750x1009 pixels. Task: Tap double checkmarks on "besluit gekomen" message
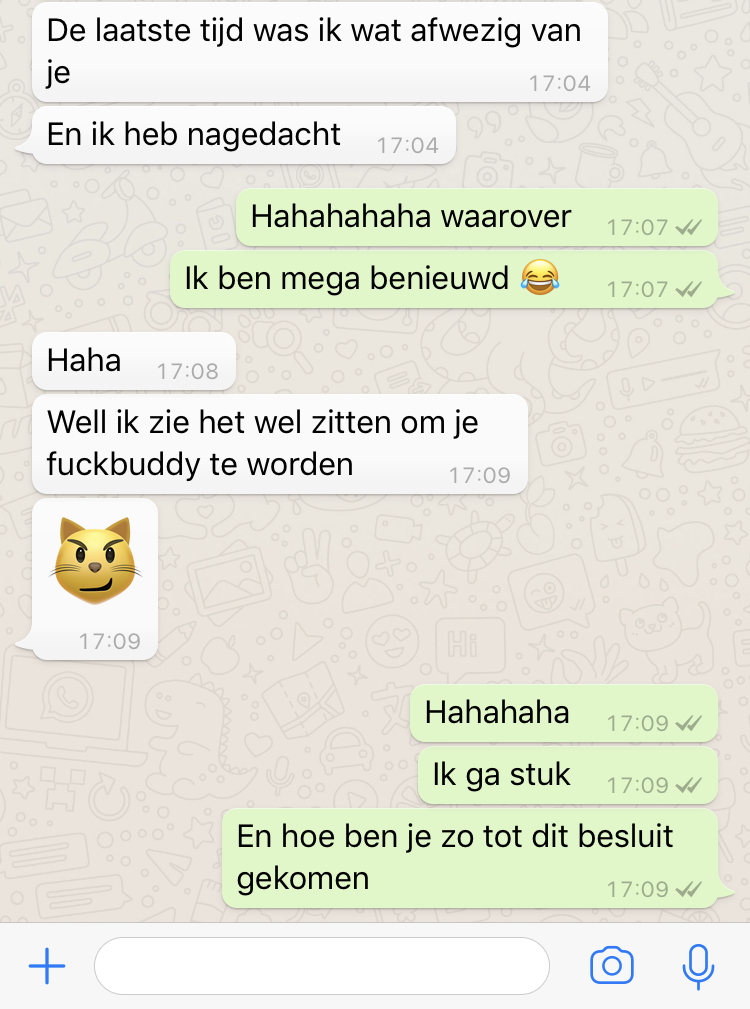688,889
